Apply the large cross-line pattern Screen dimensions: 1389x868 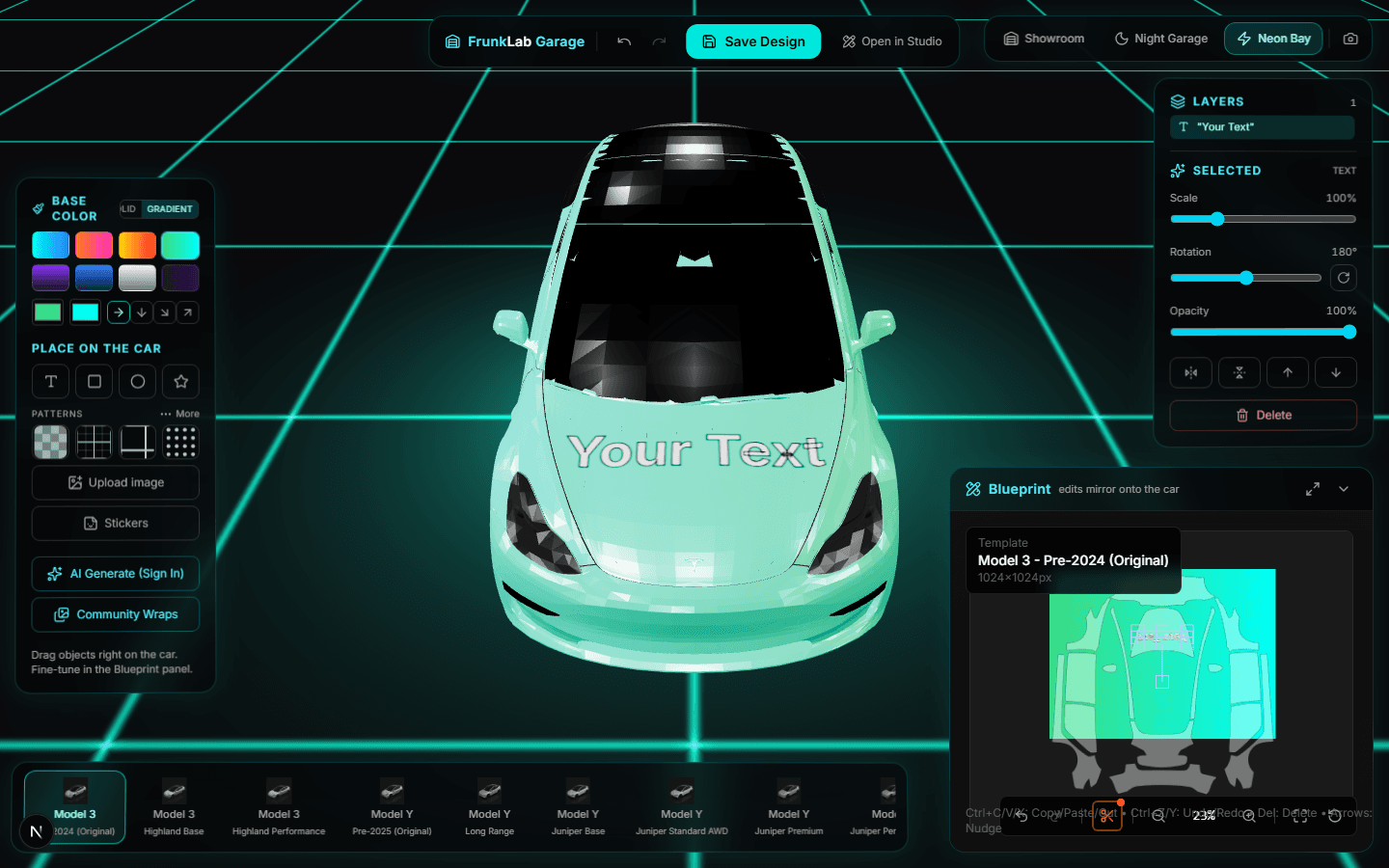coord(138,442)
